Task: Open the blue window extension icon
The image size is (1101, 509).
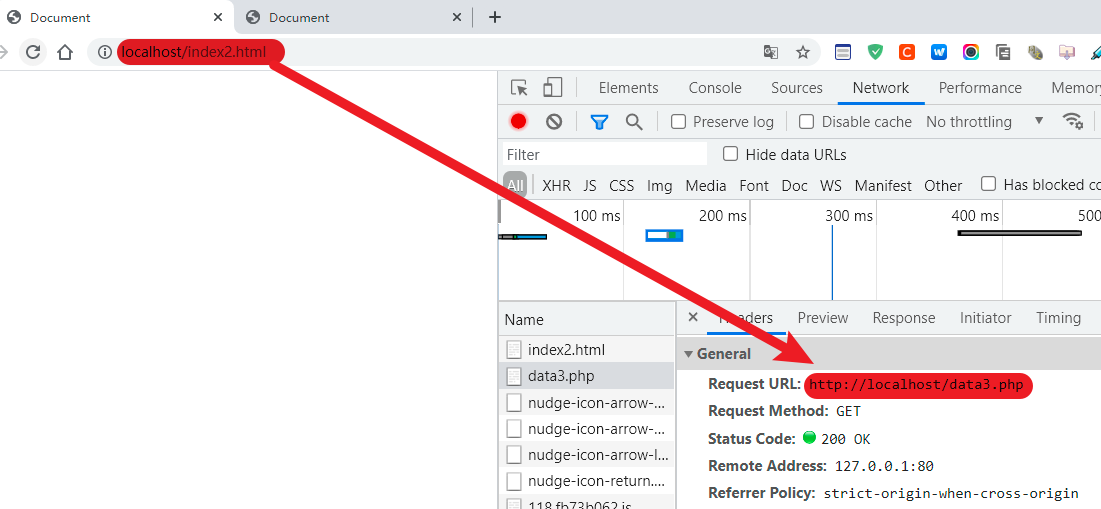Action: 843,51
